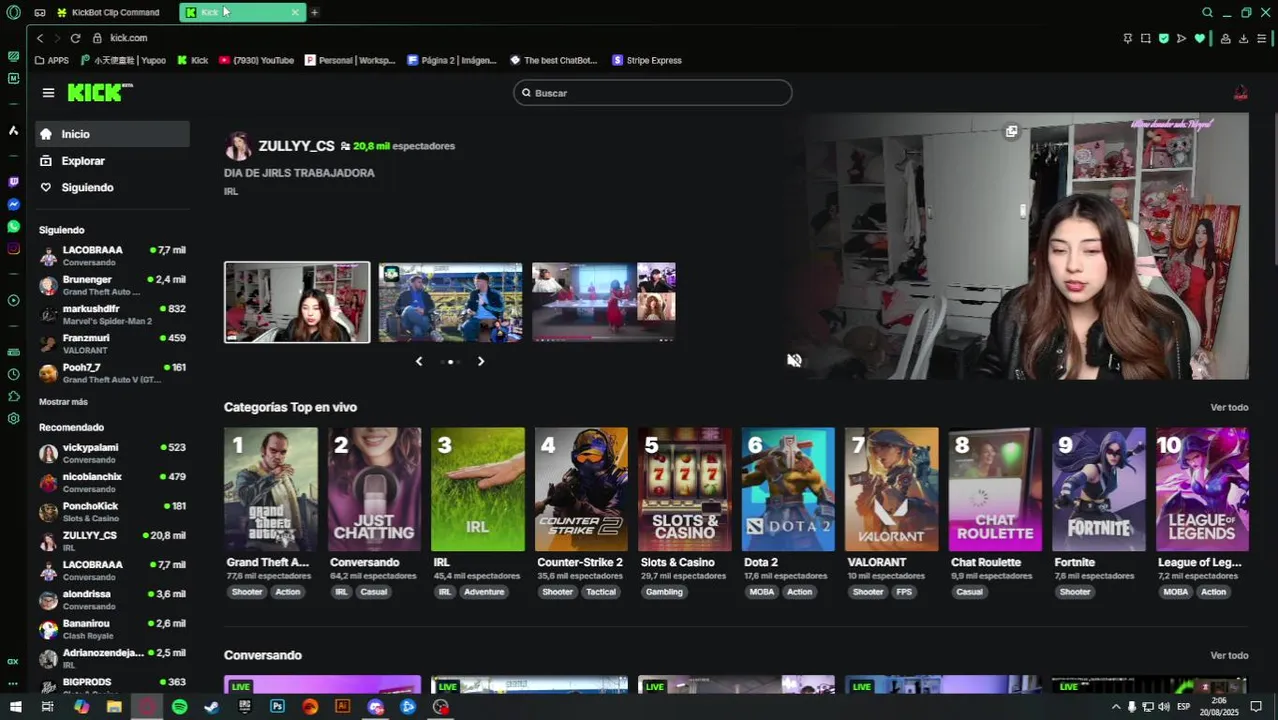Screen dimensions: 1278x720
Task: Open vickypalami in Recomendado list
Action: [x=112, y=453]
